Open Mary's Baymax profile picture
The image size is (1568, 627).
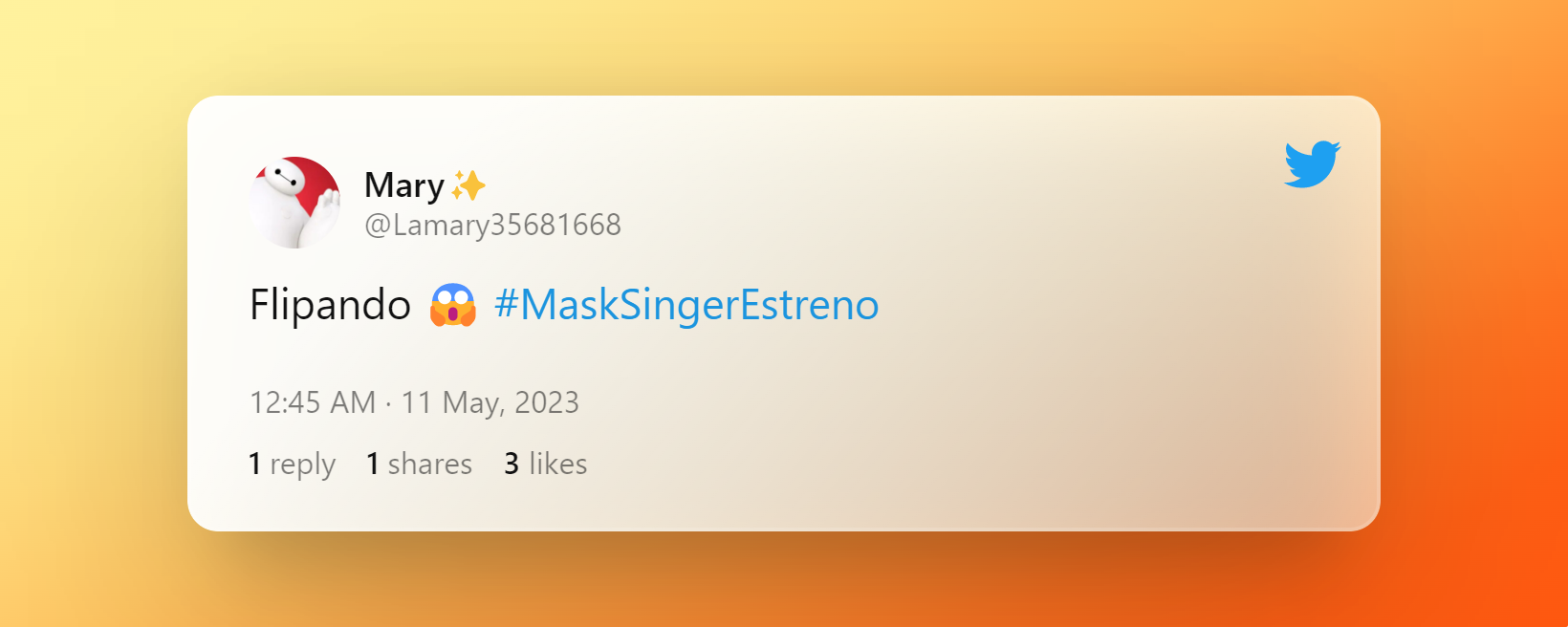tap(294, 203)
